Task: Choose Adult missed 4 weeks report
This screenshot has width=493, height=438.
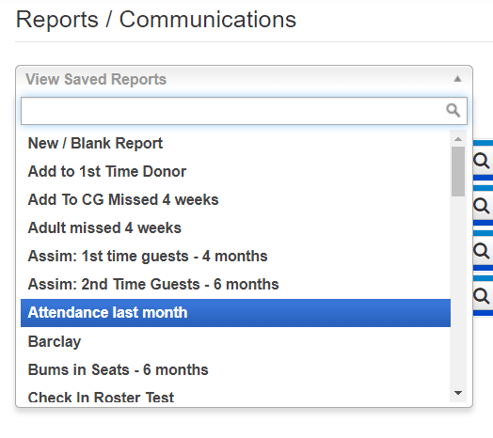Action: coord(236,228)
